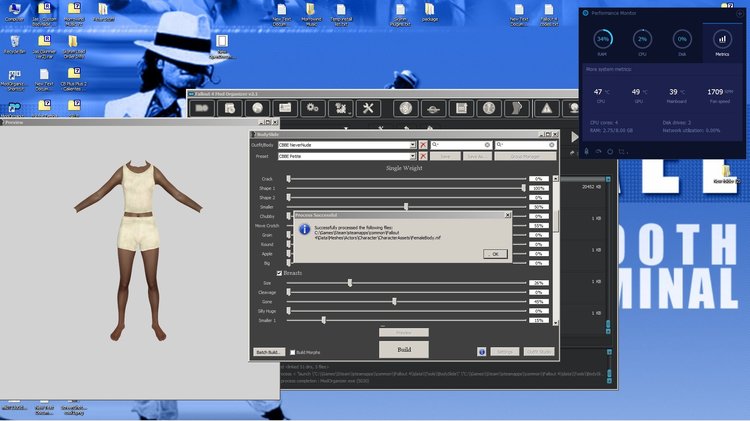
Task: Open the Group Manager in BodySlide
Action: tap(525, 156)
